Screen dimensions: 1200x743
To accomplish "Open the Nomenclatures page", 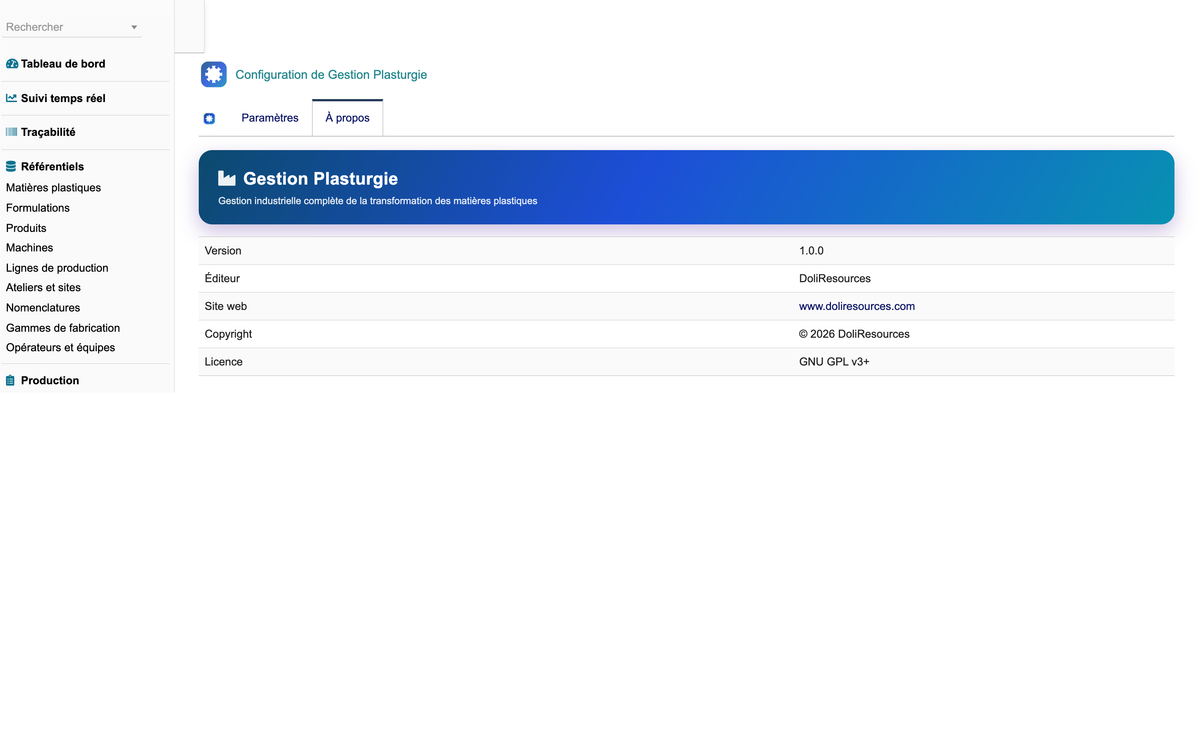I will (43, 308).
